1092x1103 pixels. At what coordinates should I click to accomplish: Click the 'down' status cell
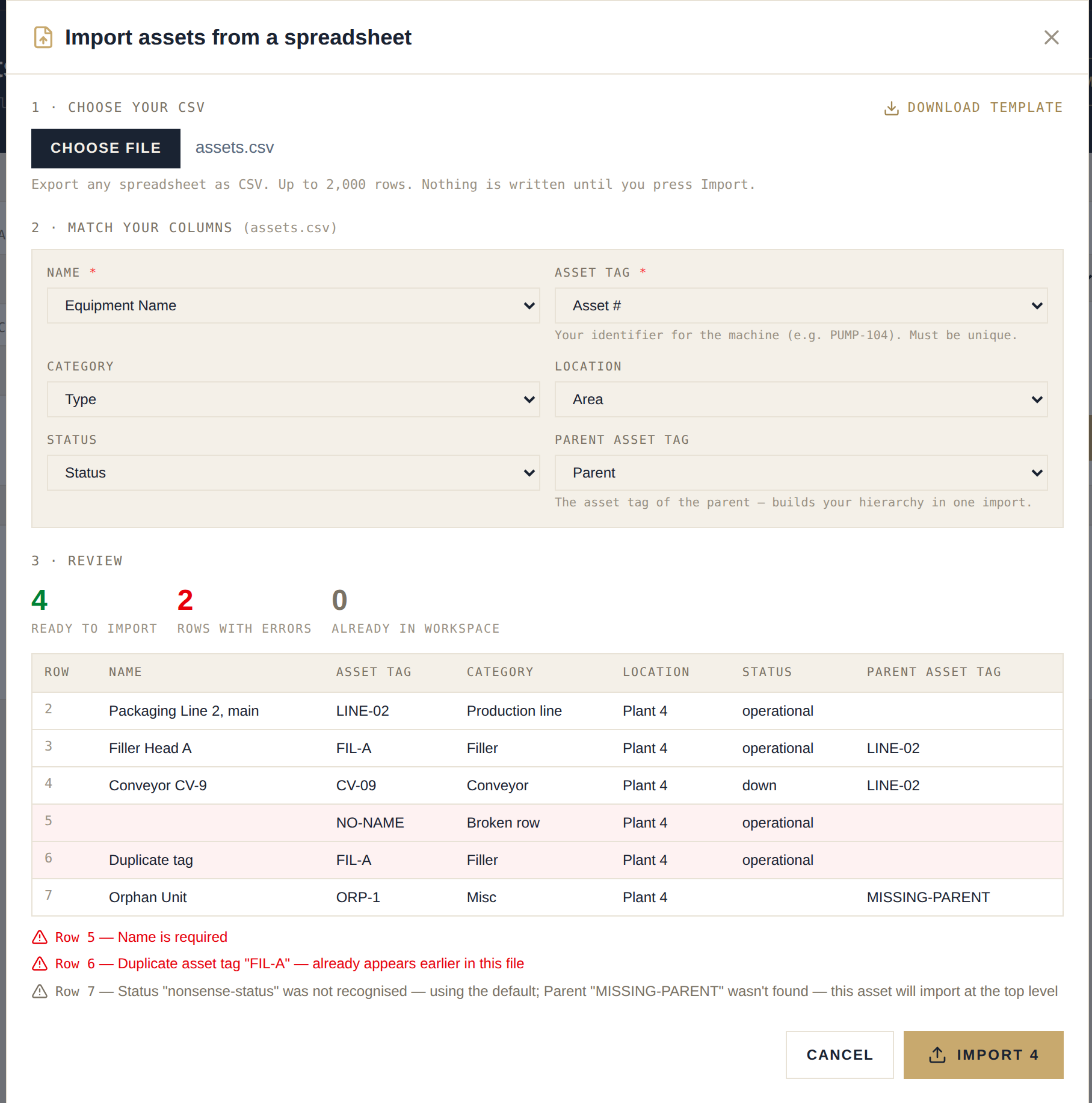coord(759,785)
